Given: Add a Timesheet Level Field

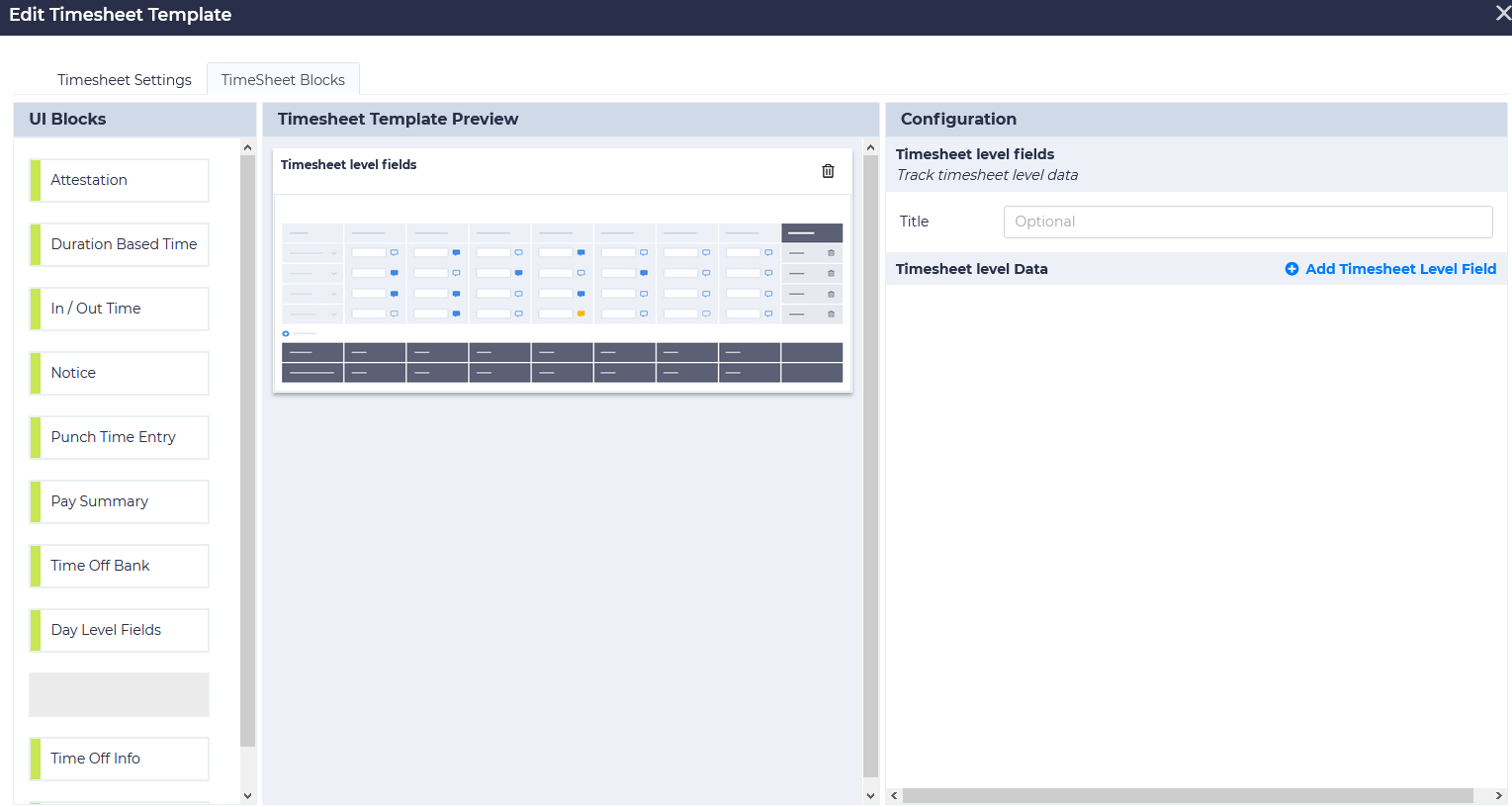Looking at the screenshot, I should 1389,269.
